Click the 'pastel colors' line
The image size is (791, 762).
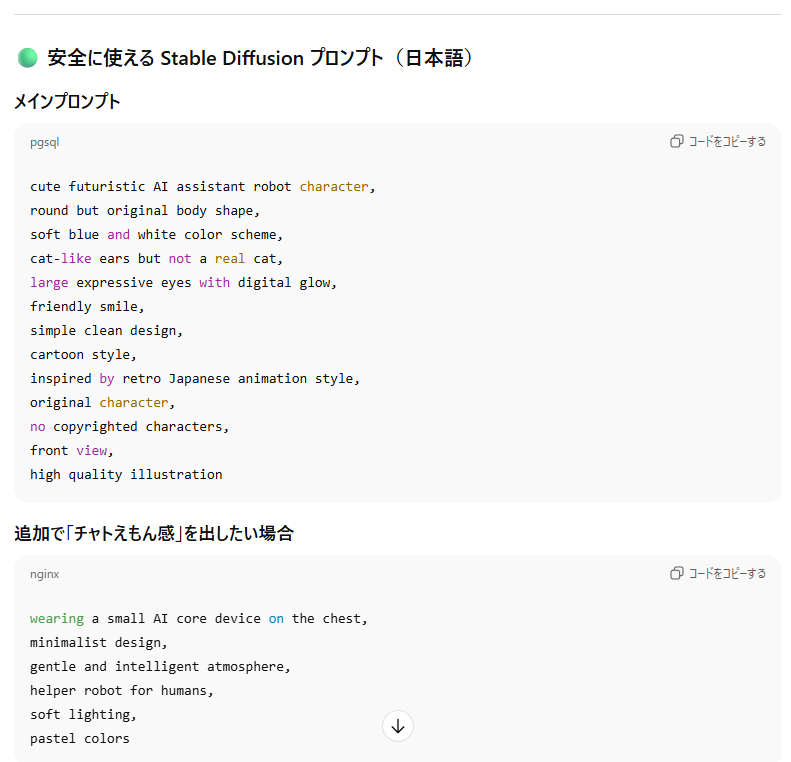(80, 738)
